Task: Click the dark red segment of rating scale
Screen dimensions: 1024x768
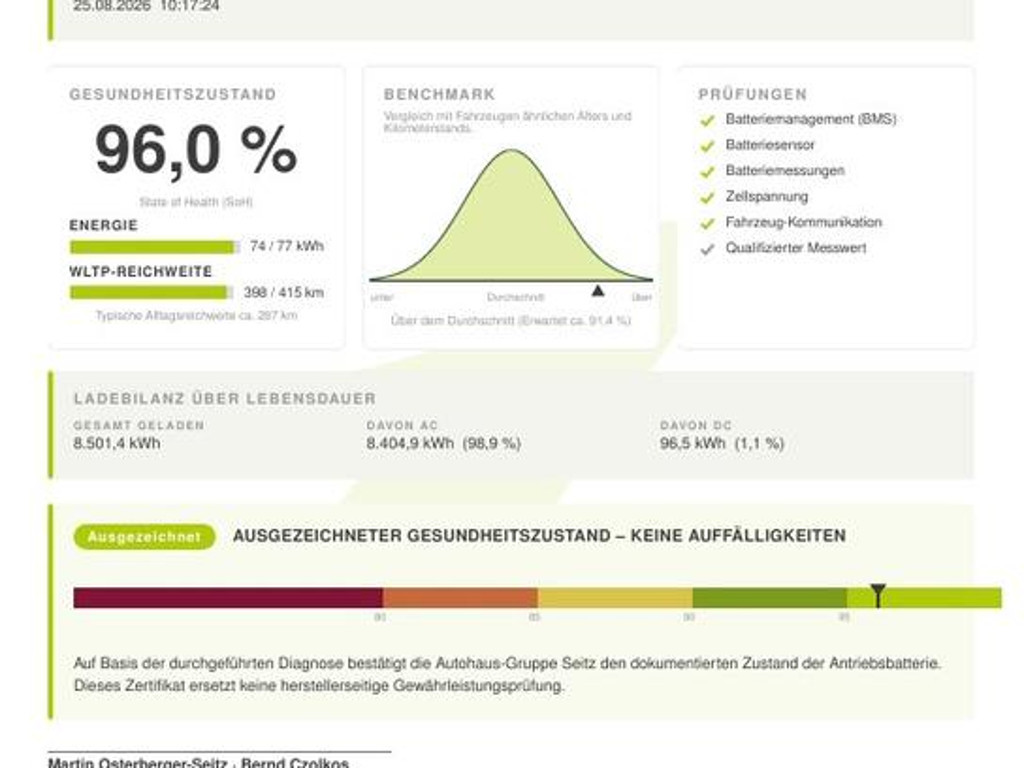Action: [228, 598]
